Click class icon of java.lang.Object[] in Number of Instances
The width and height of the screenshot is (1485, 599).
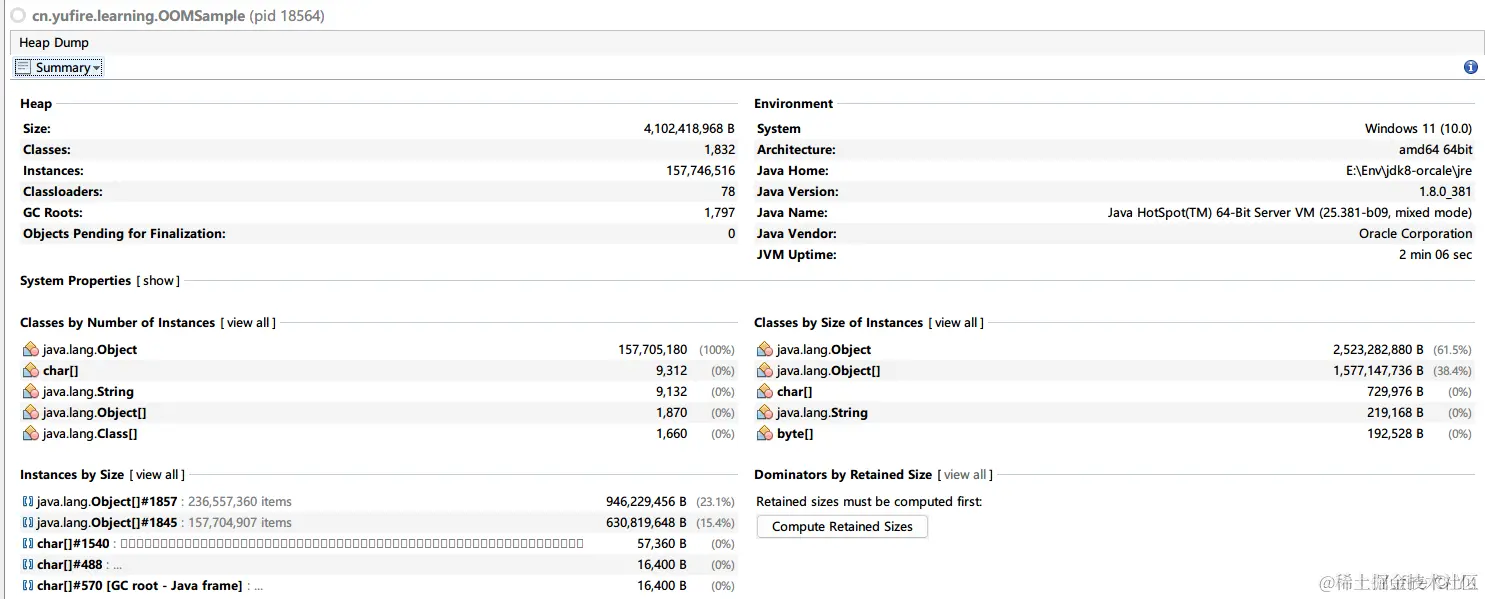coord(31,413)
